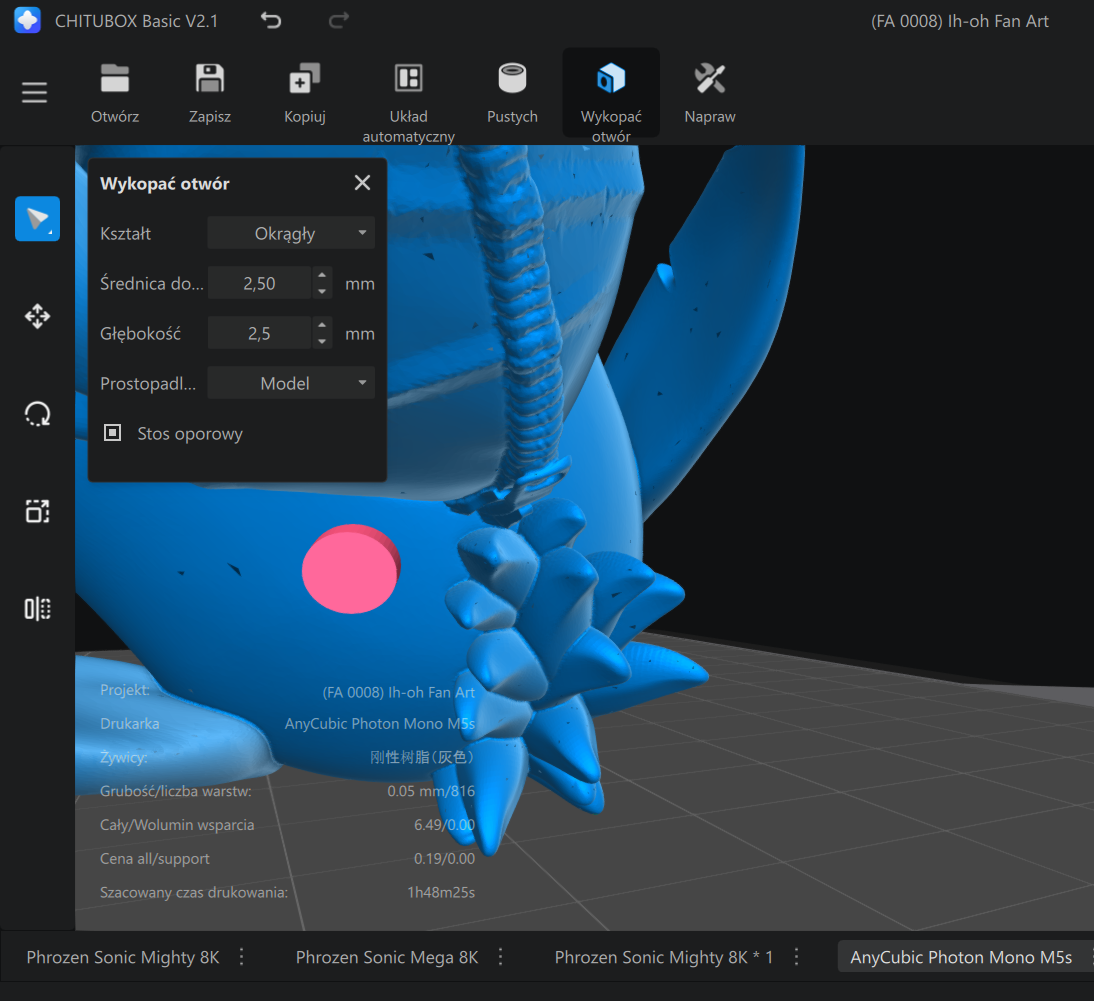The image size is (1094, 1001).
Task: Click the Napraw (repair) tool icon
Action: (710, 78)
